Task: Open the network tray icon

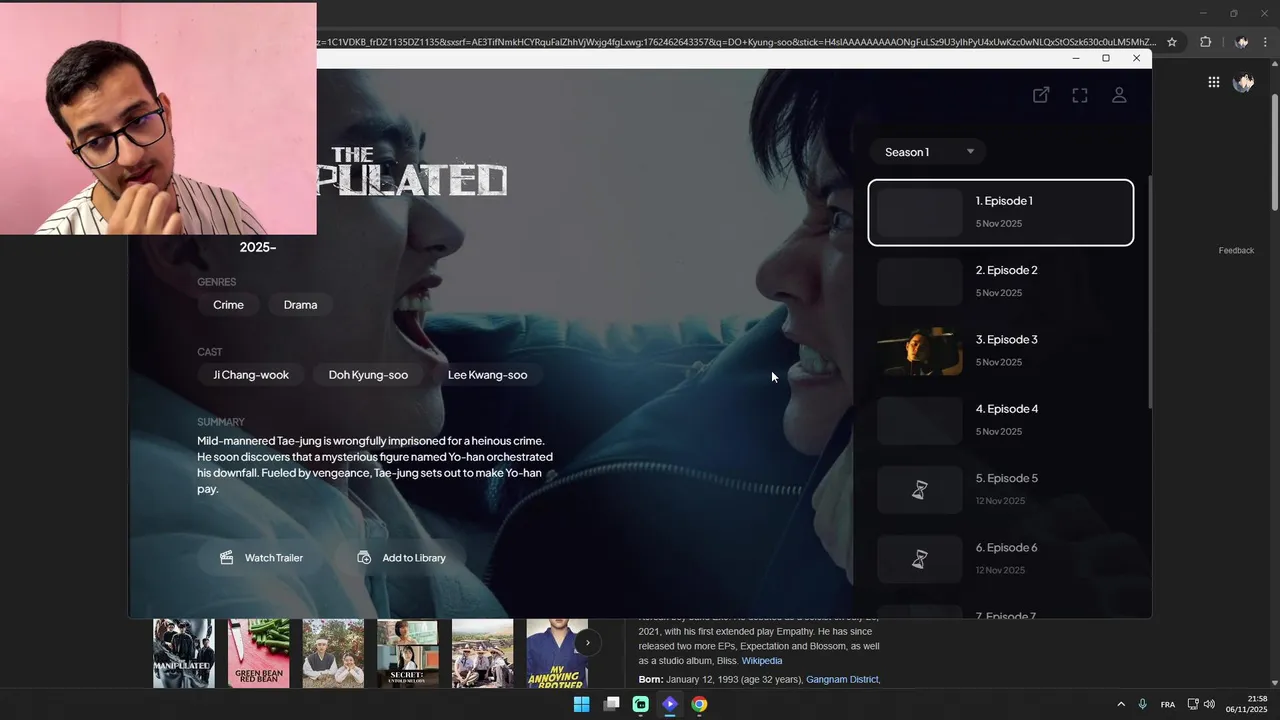Action: [1193, 704]
